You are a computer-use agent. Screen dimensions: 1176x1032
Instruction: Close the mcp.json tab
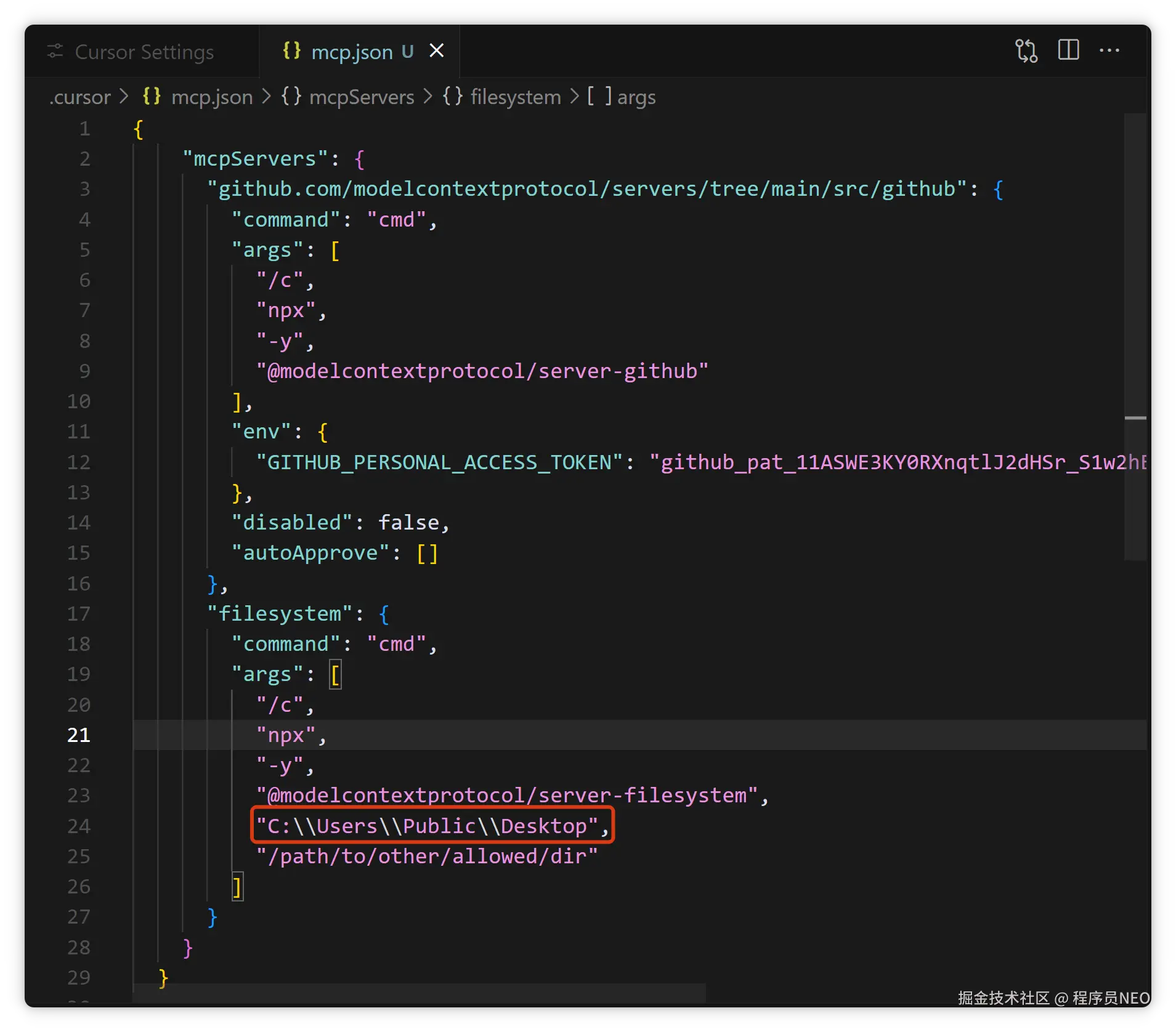pos(437,50)
